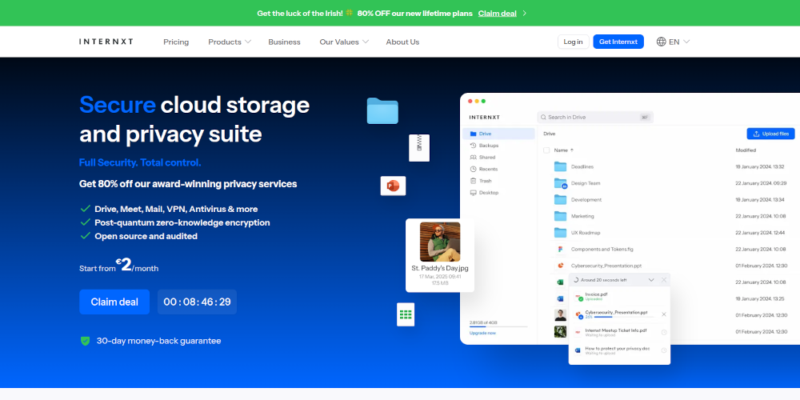The width and height of the screenshot is (800, 400).
Task: Click the arrow after the banner Claim deal link
Action: (524, 13)
